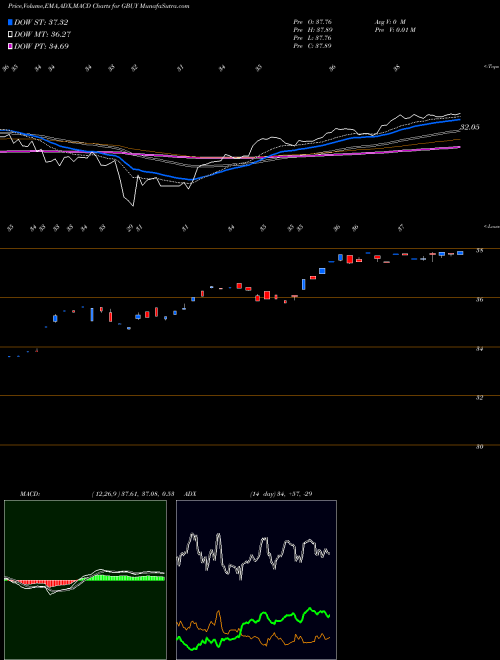Click the 'Pre L: 37.76' value

(313, 38)
